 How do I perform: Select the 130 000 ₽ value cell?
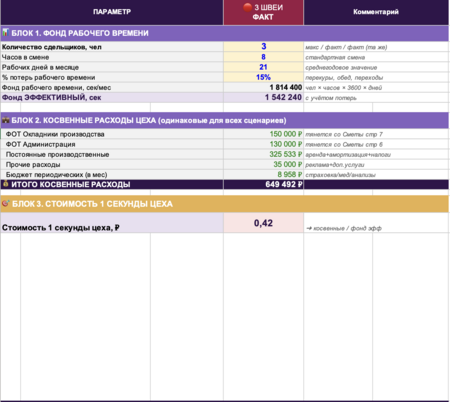tap(263, 144)
